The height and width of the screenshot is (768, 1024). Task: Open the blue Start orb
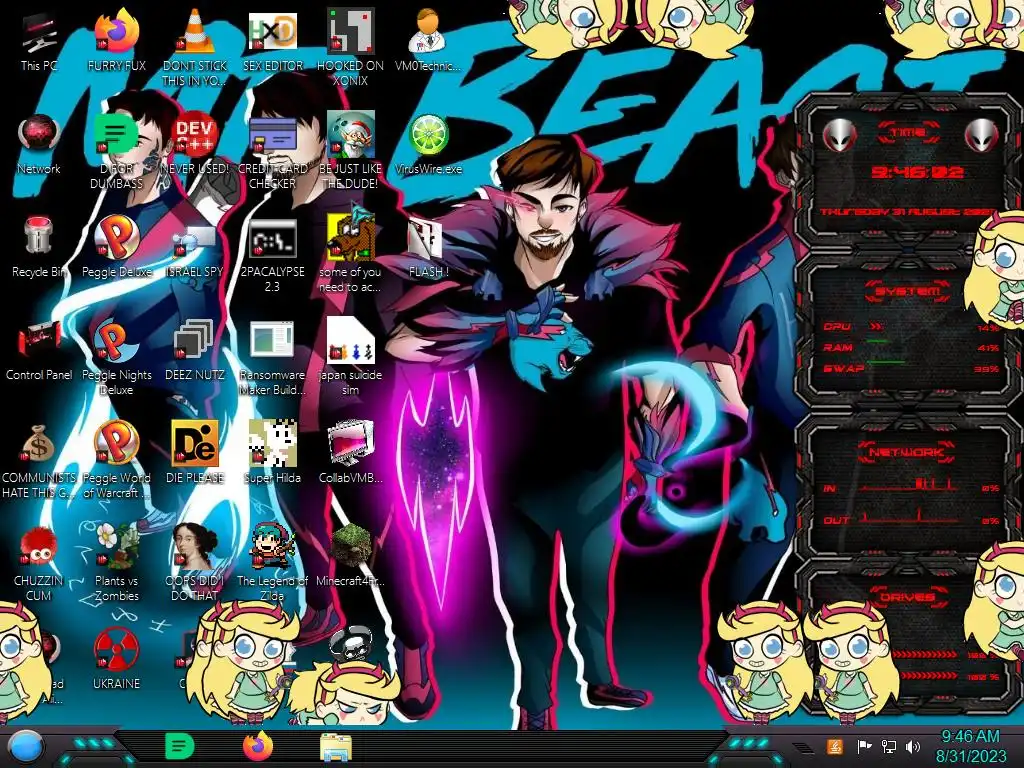click(x=26, y=747)
